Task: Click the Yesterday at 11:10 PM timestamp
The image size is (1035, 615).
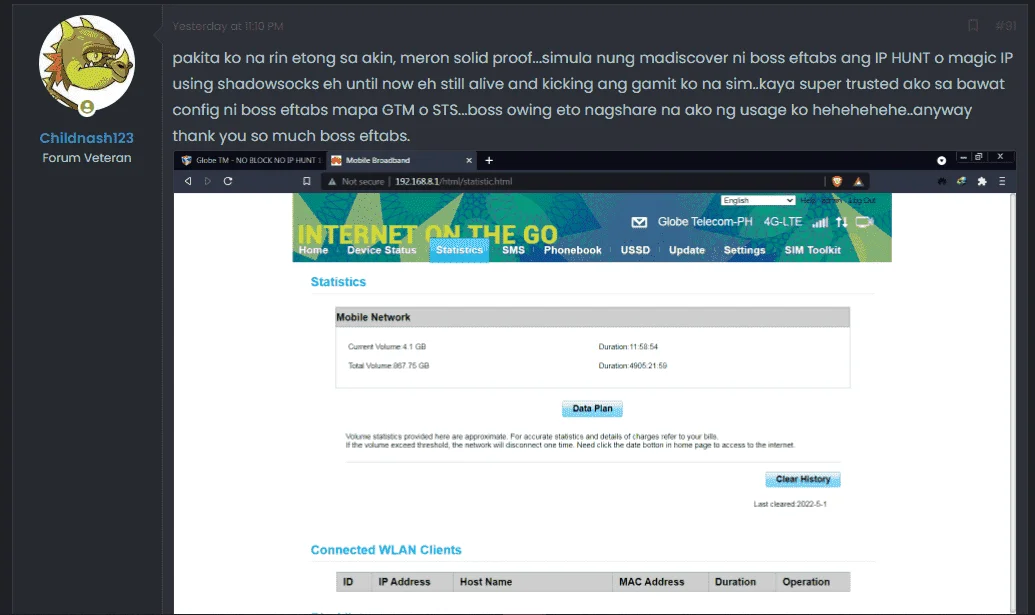Action: 228,26
